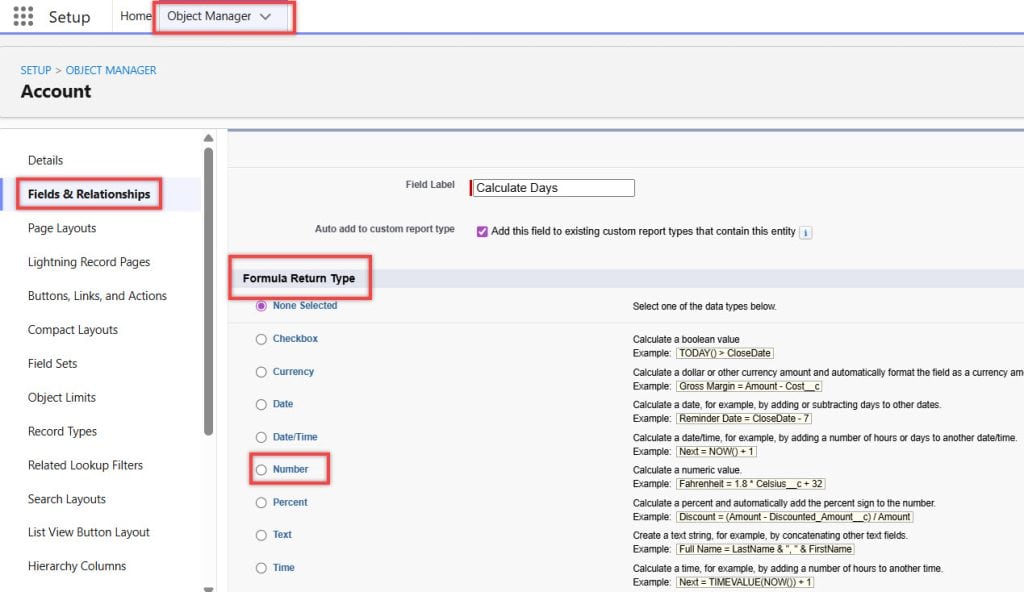Switch to the Home tab
Viewport: 1024px width, 592px height.
(136, 16)
